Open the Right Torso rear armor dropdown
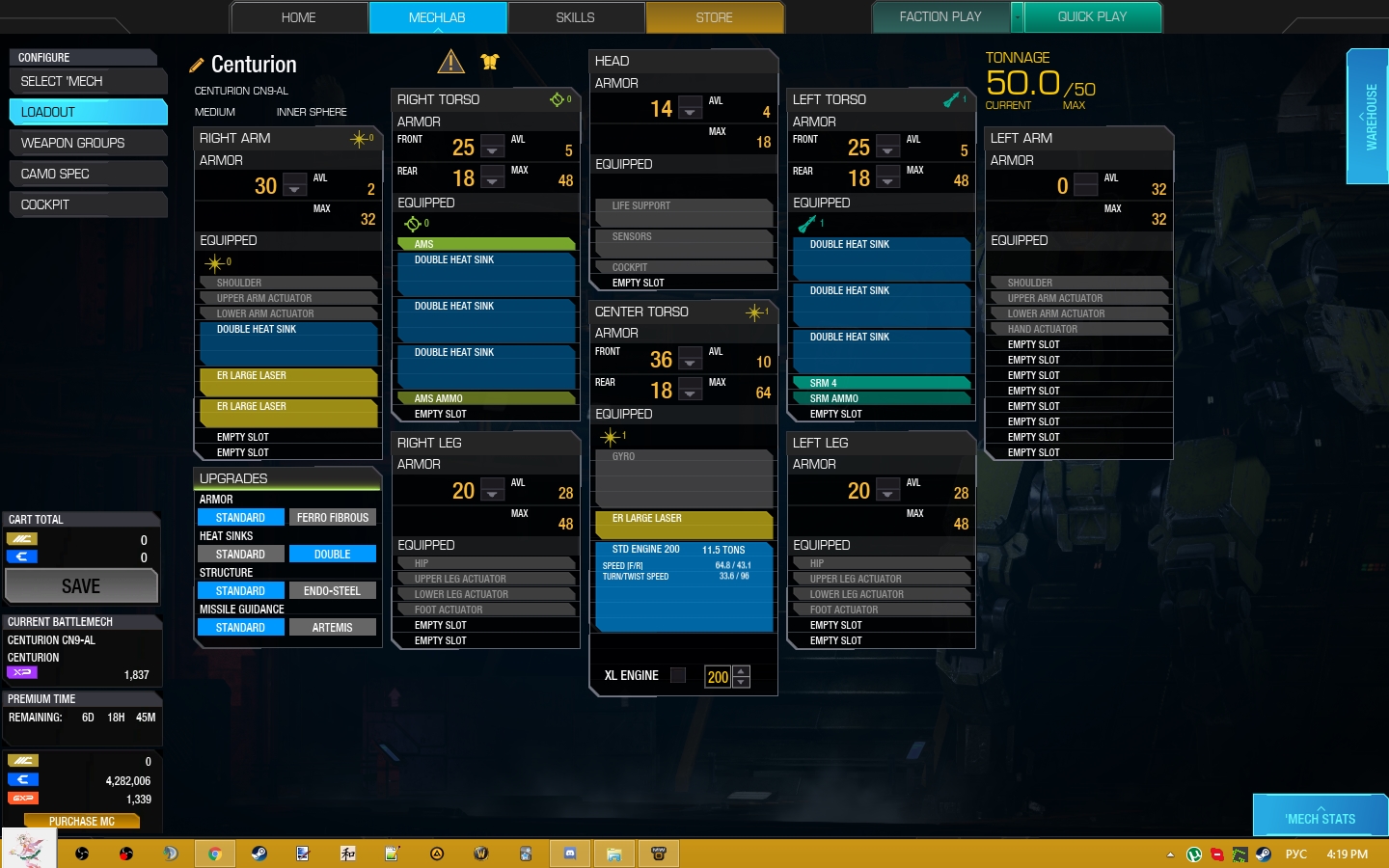The height and width of the screenshot is (868, 1389). click(x=492, y=177)
